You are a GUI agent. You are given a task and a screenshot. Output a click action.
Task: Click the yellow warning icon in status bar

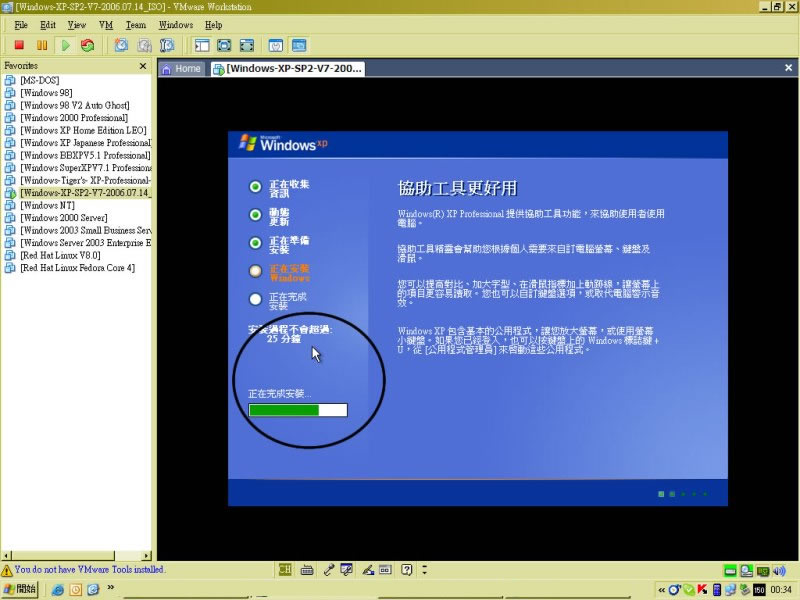[7, 570]
